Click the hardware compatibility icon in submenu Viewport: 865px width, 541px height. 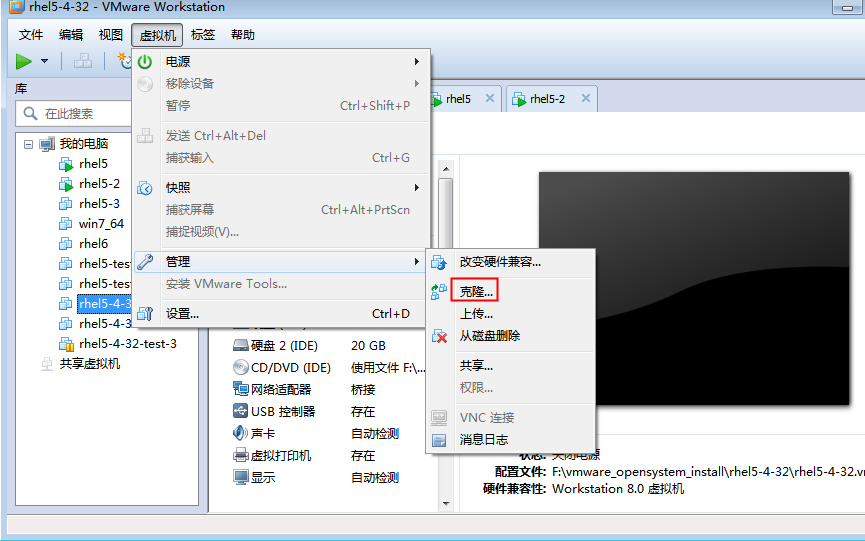(439, 263)
